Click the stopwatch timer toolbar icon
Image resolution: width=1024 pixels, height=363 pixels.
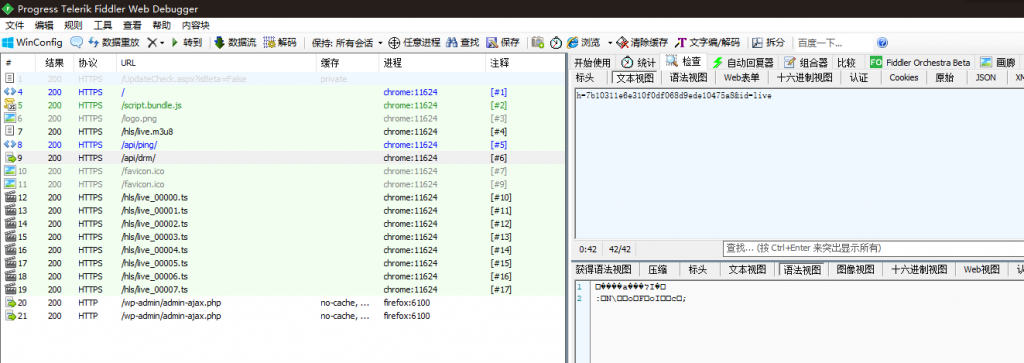click(x=556, y=42)
